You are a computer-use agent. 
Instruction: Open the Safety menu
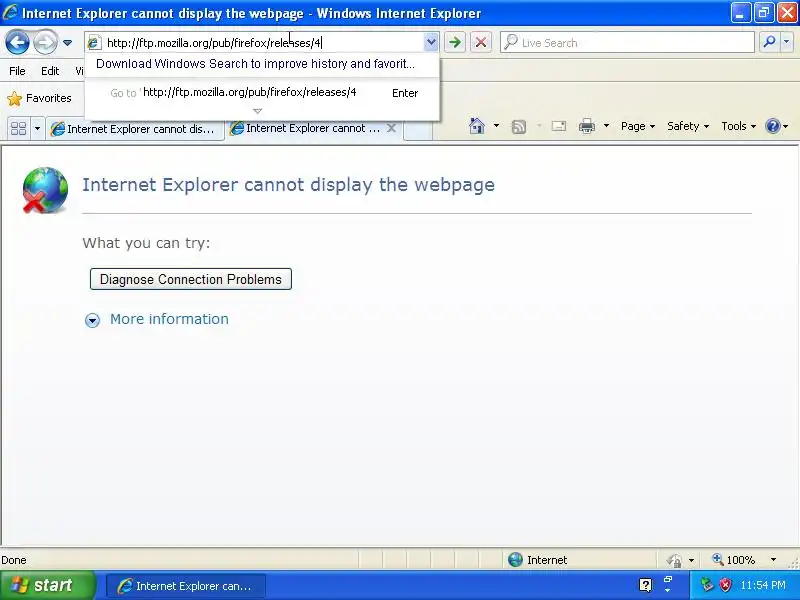(x=688, y=126)
